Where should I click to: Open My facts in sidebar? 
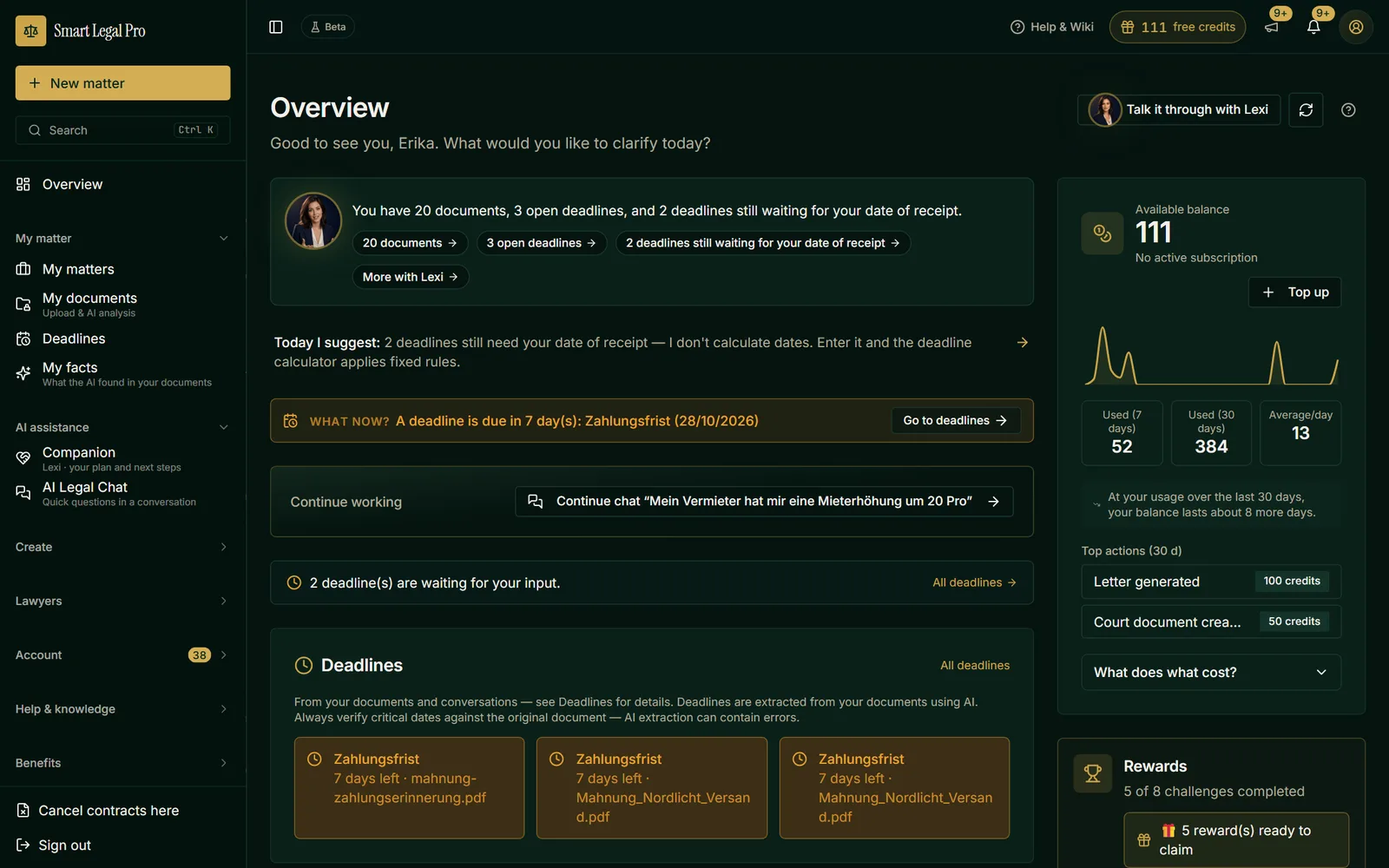tap(122, 374)
